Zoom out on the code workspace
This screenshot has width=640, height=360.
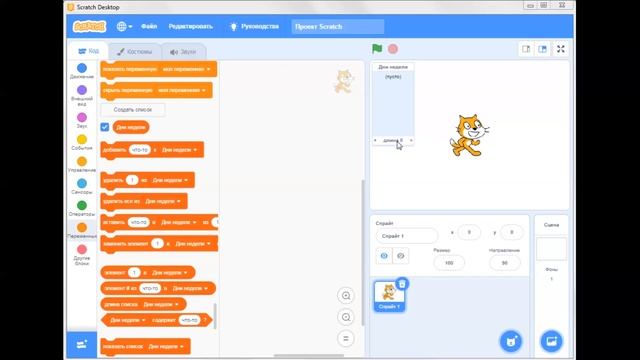tap(346, 317)
